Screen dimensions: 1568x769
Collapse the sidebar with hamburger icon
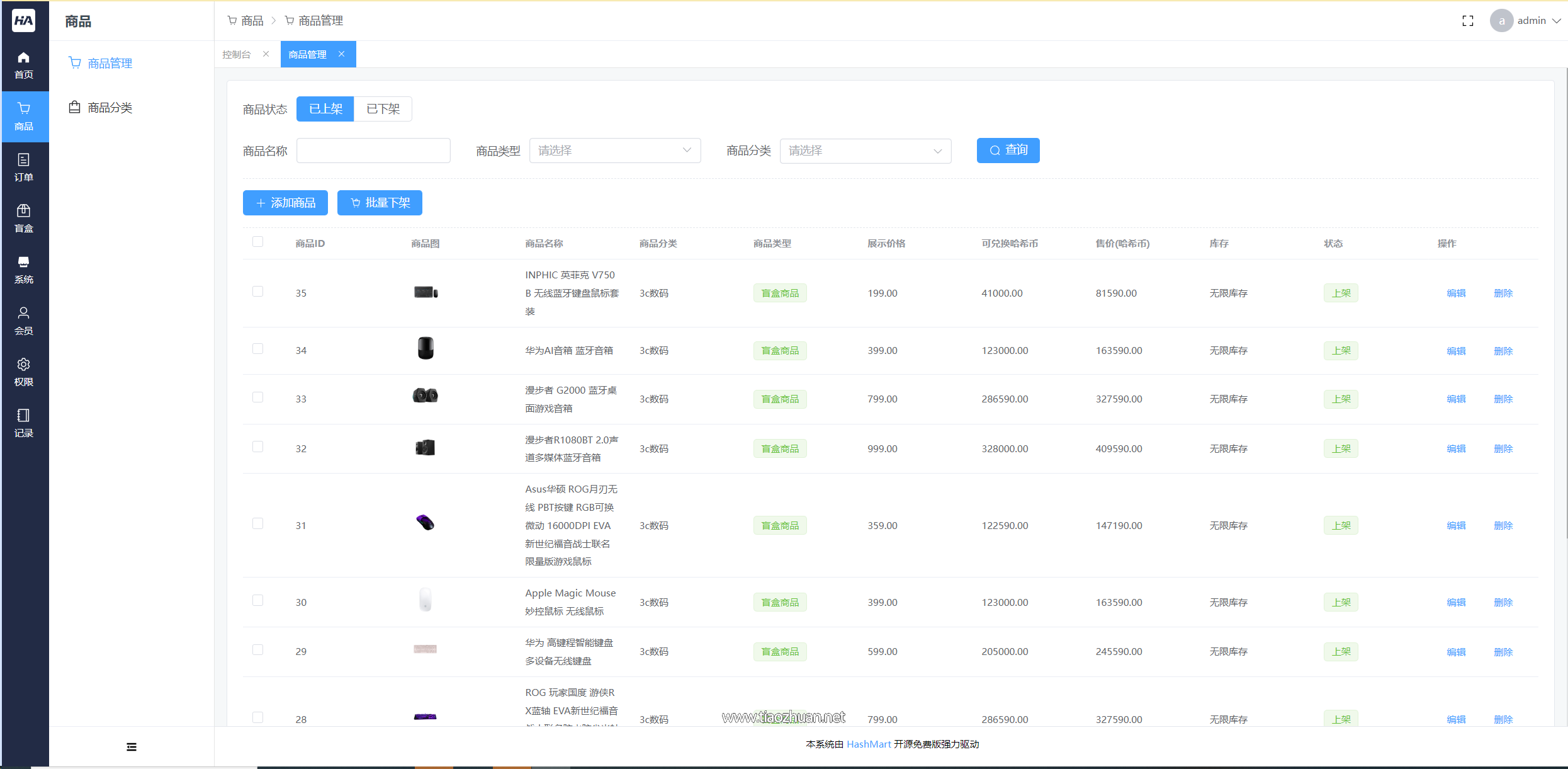[132, 747]
